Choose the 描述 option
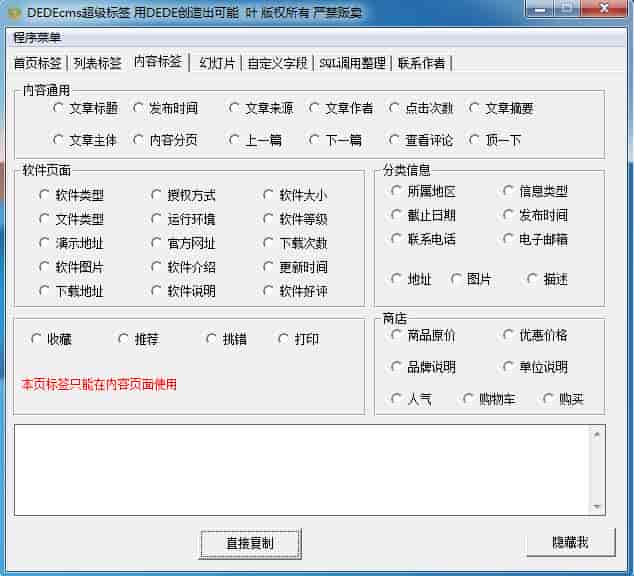 click(547, 279)
